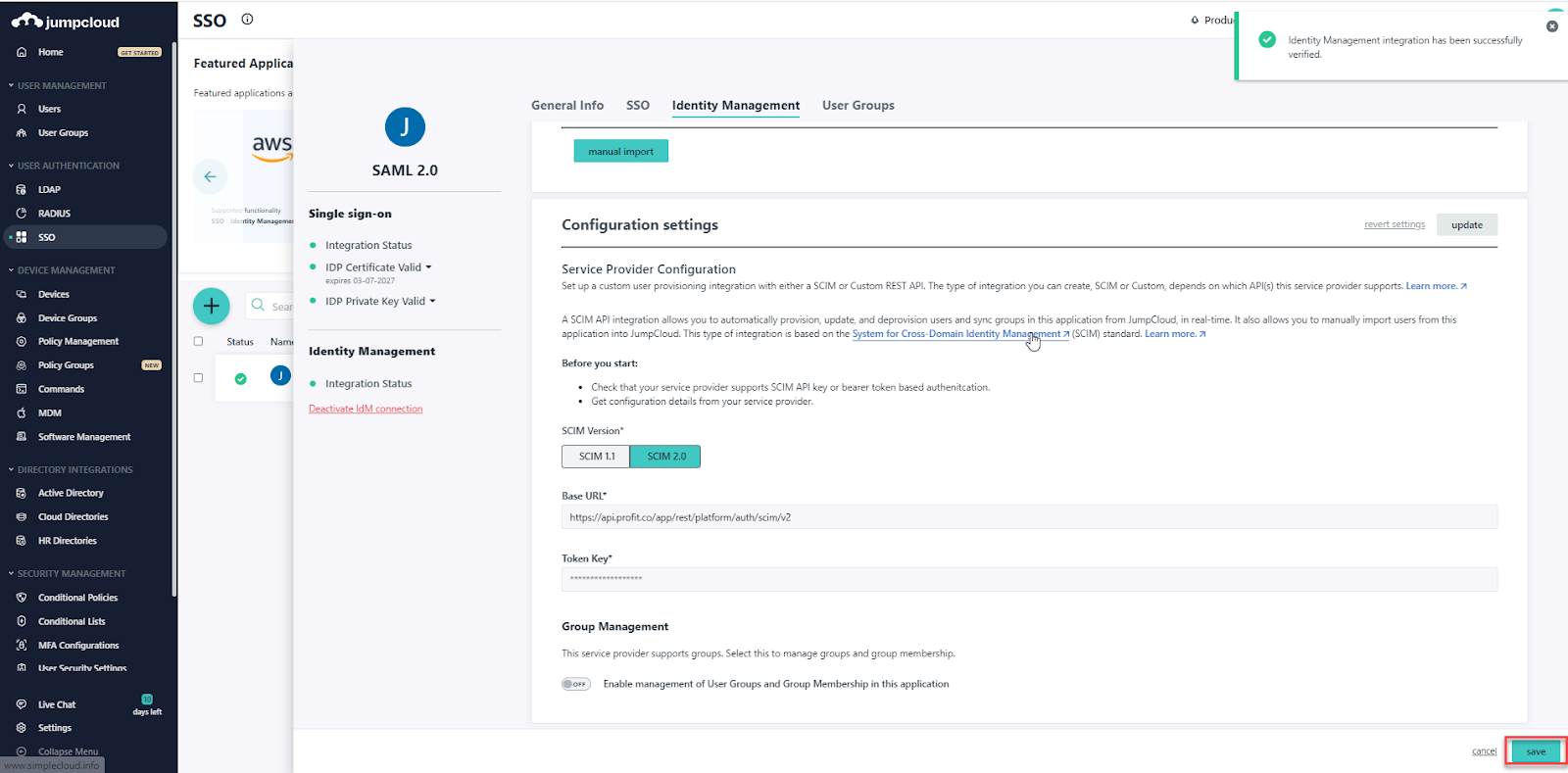Open Device Groups in sidebar
The width and height of the screenshot is (1568, 773).
point(68,318)
